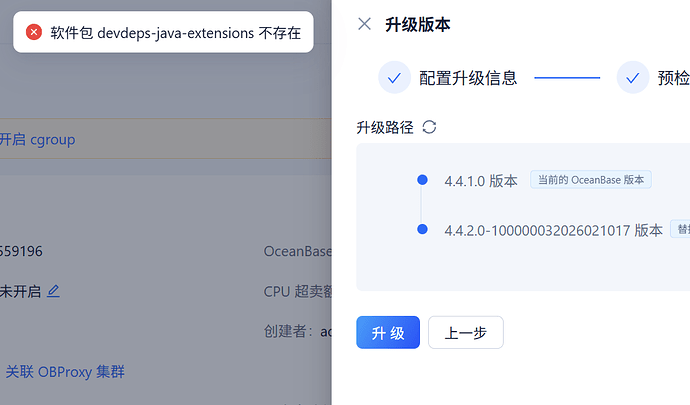Screen dimensions: 690x405
Task: Select the 4.4.2.0 version timeline dot
Action: pyautogui.click(x=422, y=229)
